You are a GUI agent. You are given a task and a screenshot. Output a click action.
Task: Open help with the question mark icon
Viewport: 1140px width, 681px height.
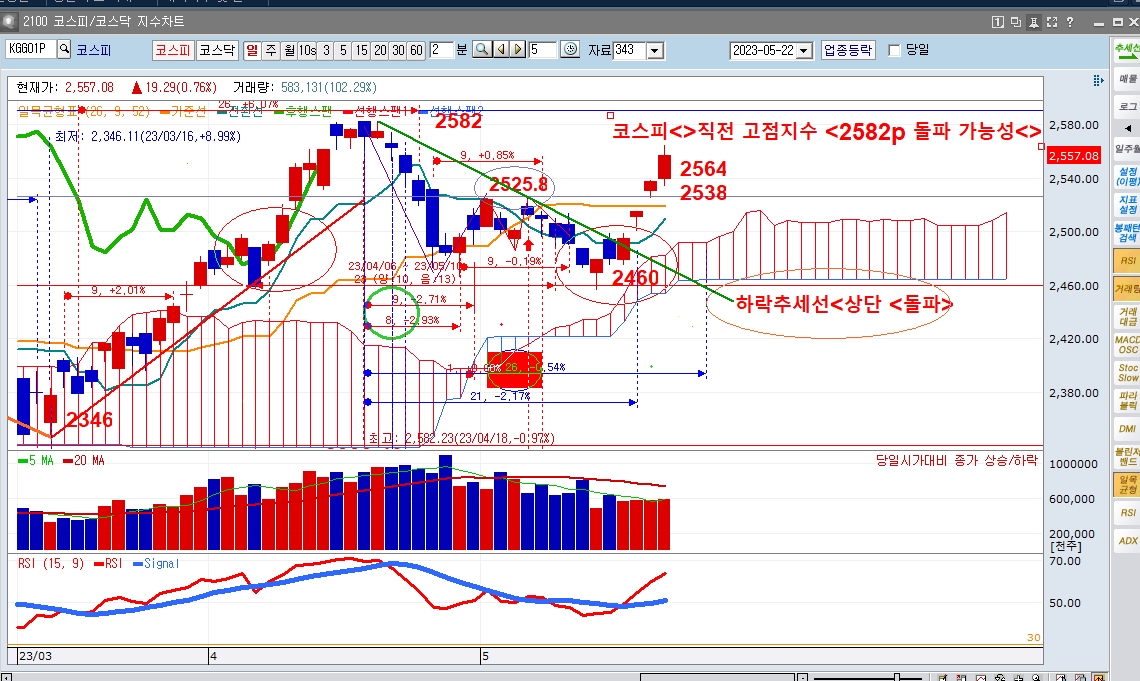pos(1069,23)
